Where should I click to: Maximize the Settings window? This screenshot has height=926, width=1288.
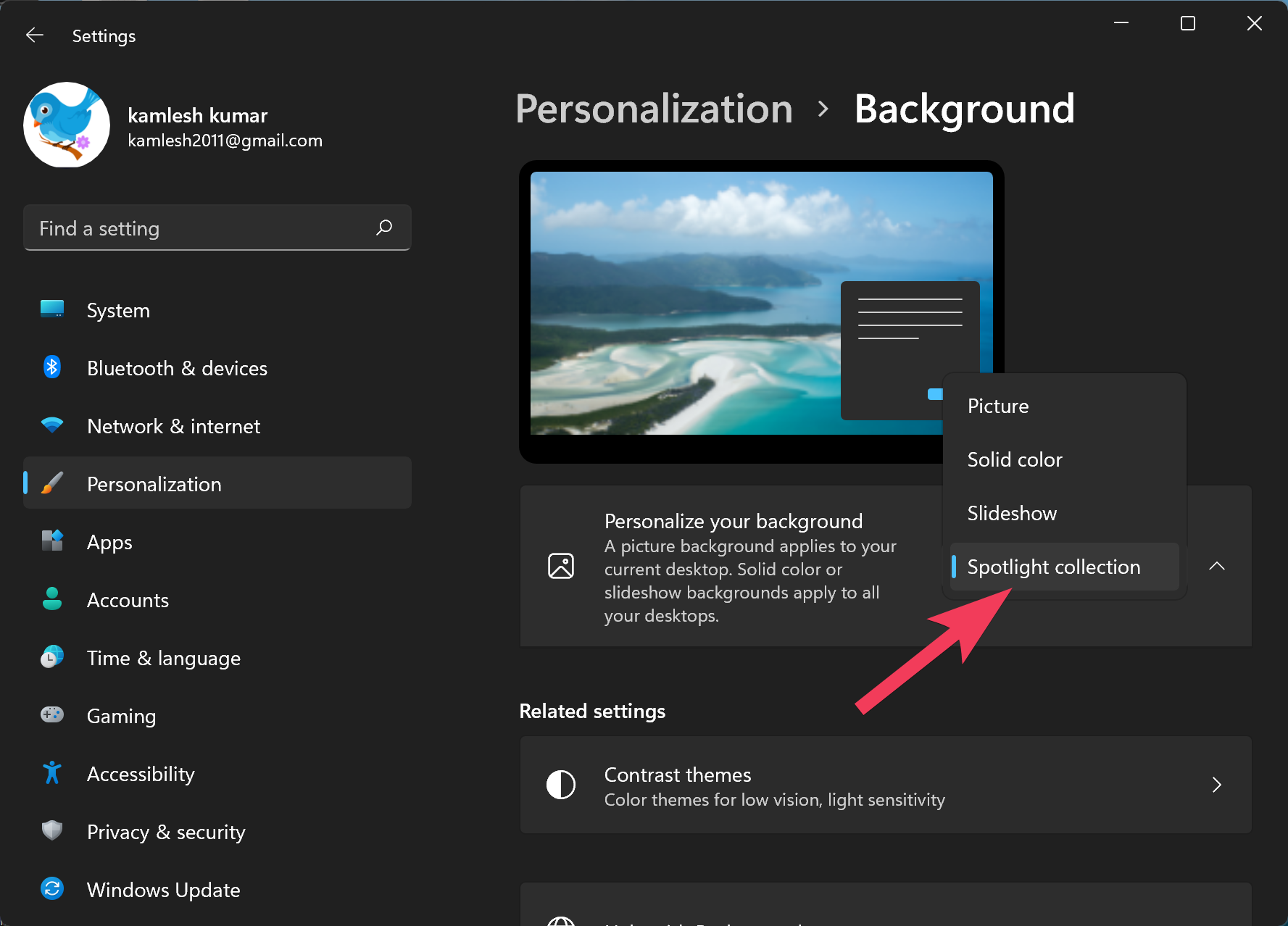tap(1188, 23)
